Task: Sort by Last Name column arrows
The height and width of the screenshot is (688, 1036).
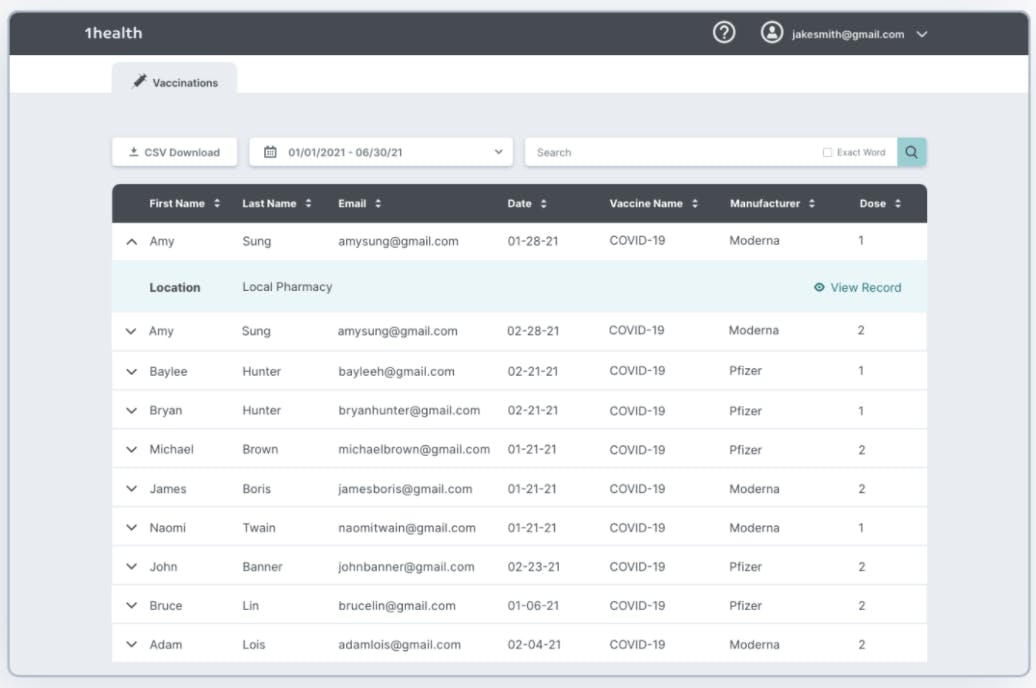Action: click(308, 204)
